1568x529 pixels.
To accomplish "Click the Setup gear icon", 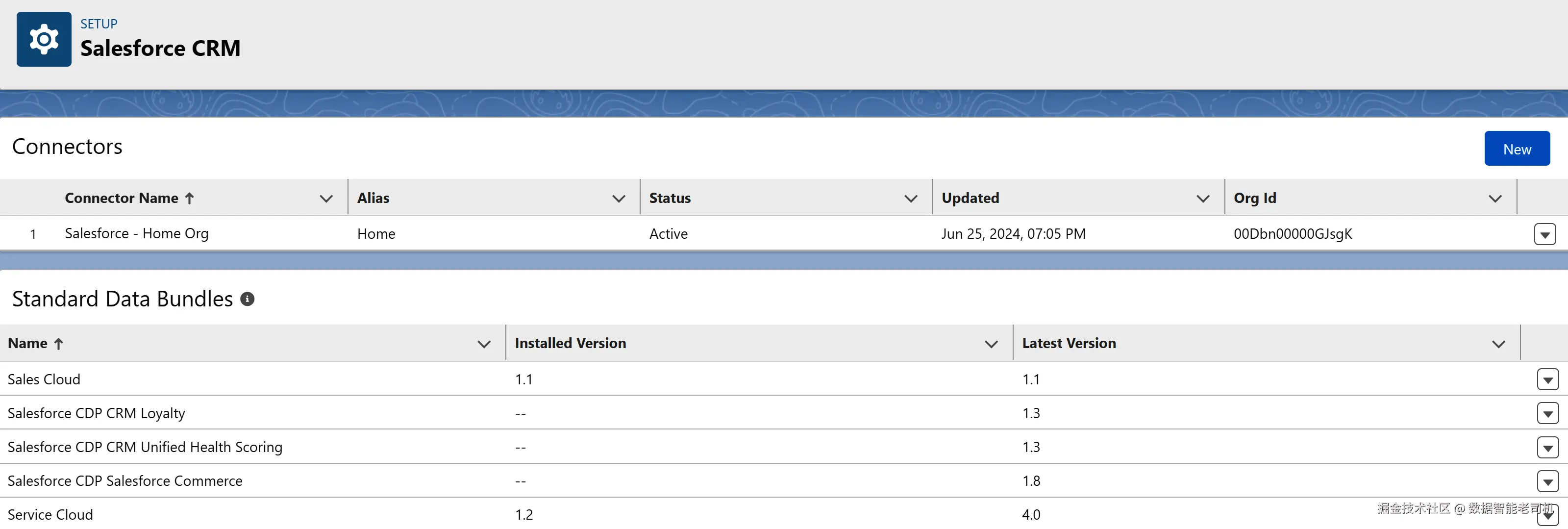I will tap(44, 40).
